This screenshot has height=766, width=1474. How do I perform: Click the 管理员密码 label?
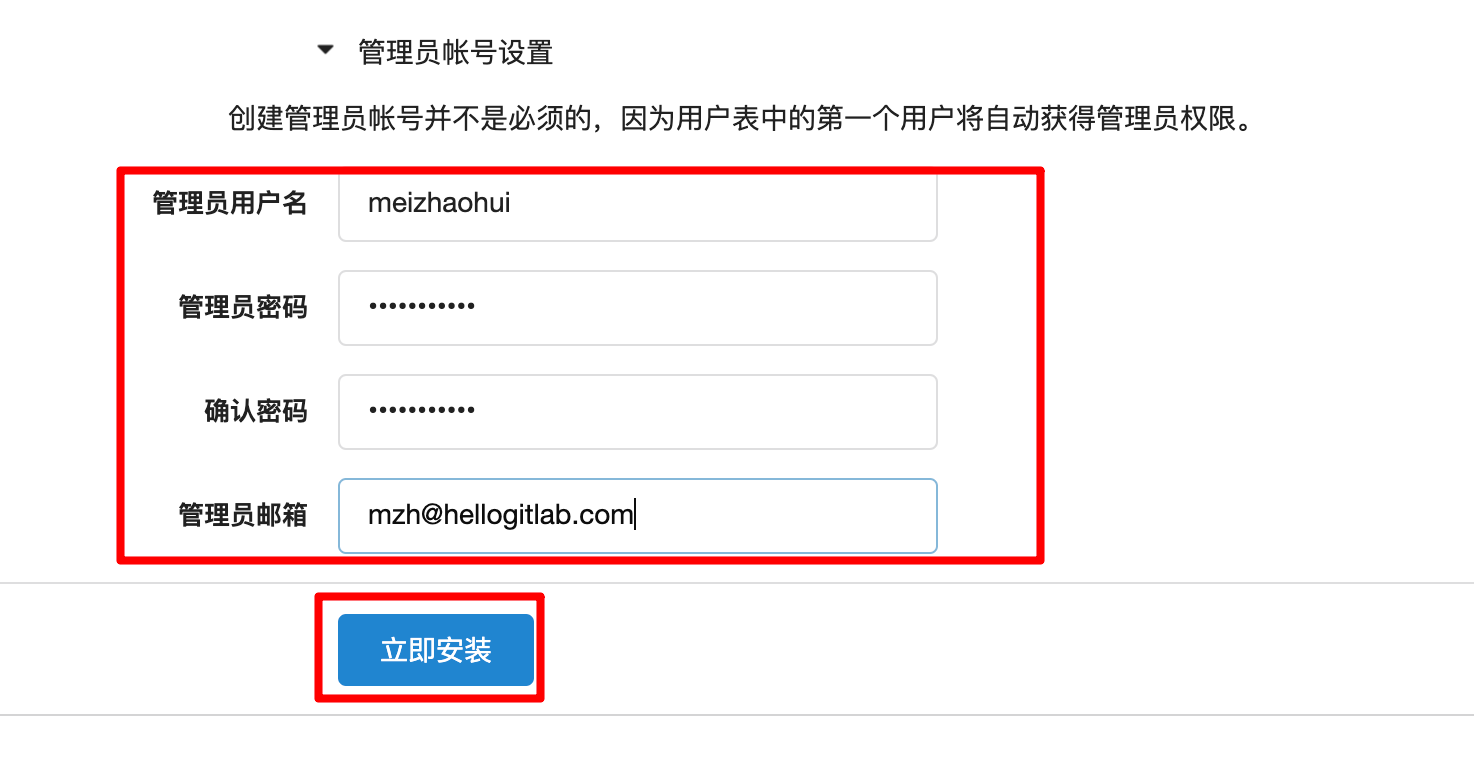coord(243,308)
